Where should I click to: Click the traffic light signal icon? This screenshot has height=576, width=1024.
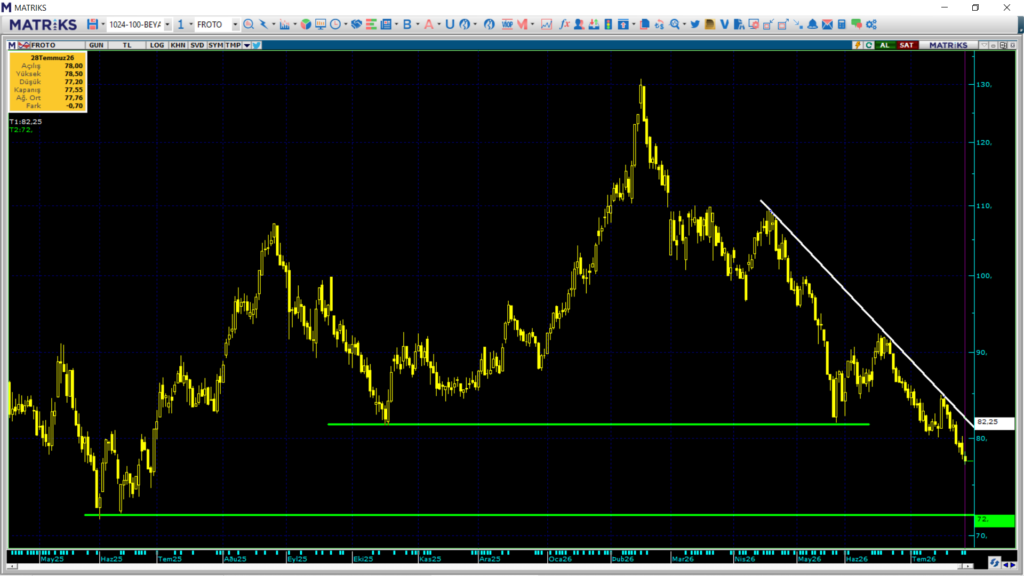tap(608, 24)
